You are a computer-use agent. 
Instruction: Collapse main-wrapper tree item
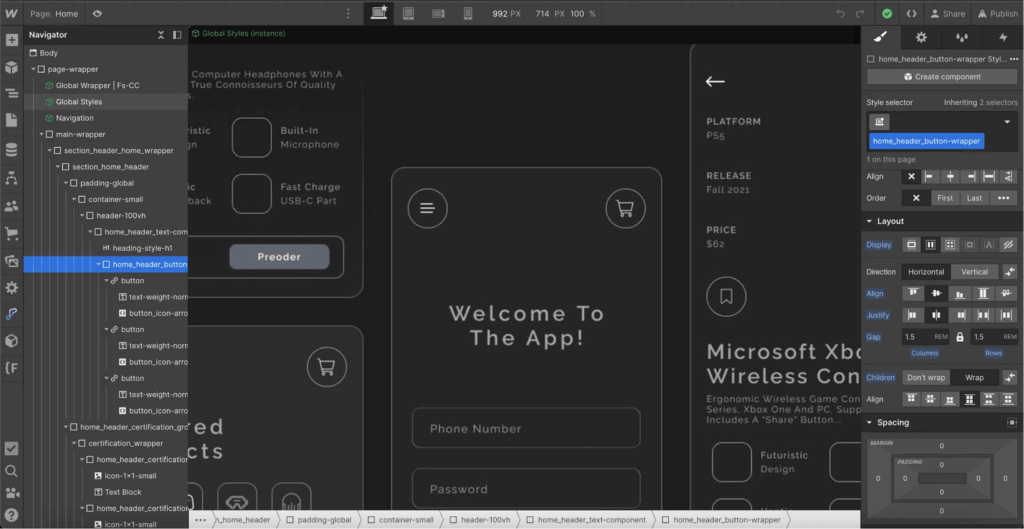(x=41, y=135)
